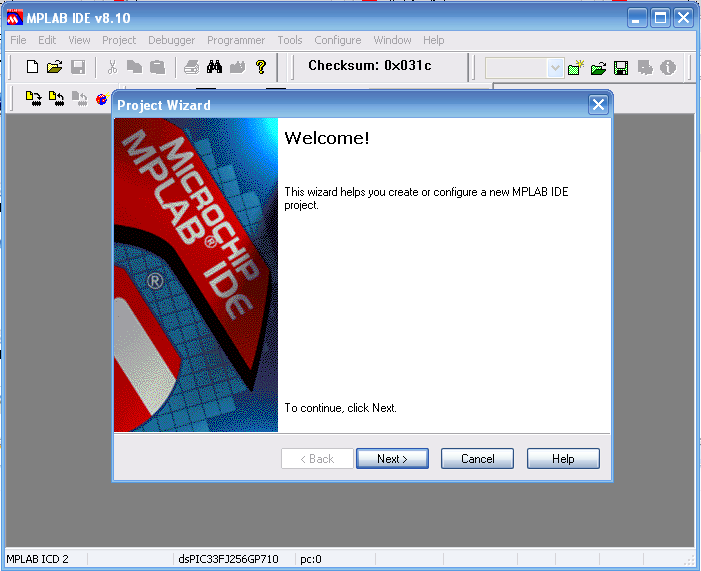701x571 pixels.
Task: Click the Paste clipboard icon
Action: [x=157, y=67]
